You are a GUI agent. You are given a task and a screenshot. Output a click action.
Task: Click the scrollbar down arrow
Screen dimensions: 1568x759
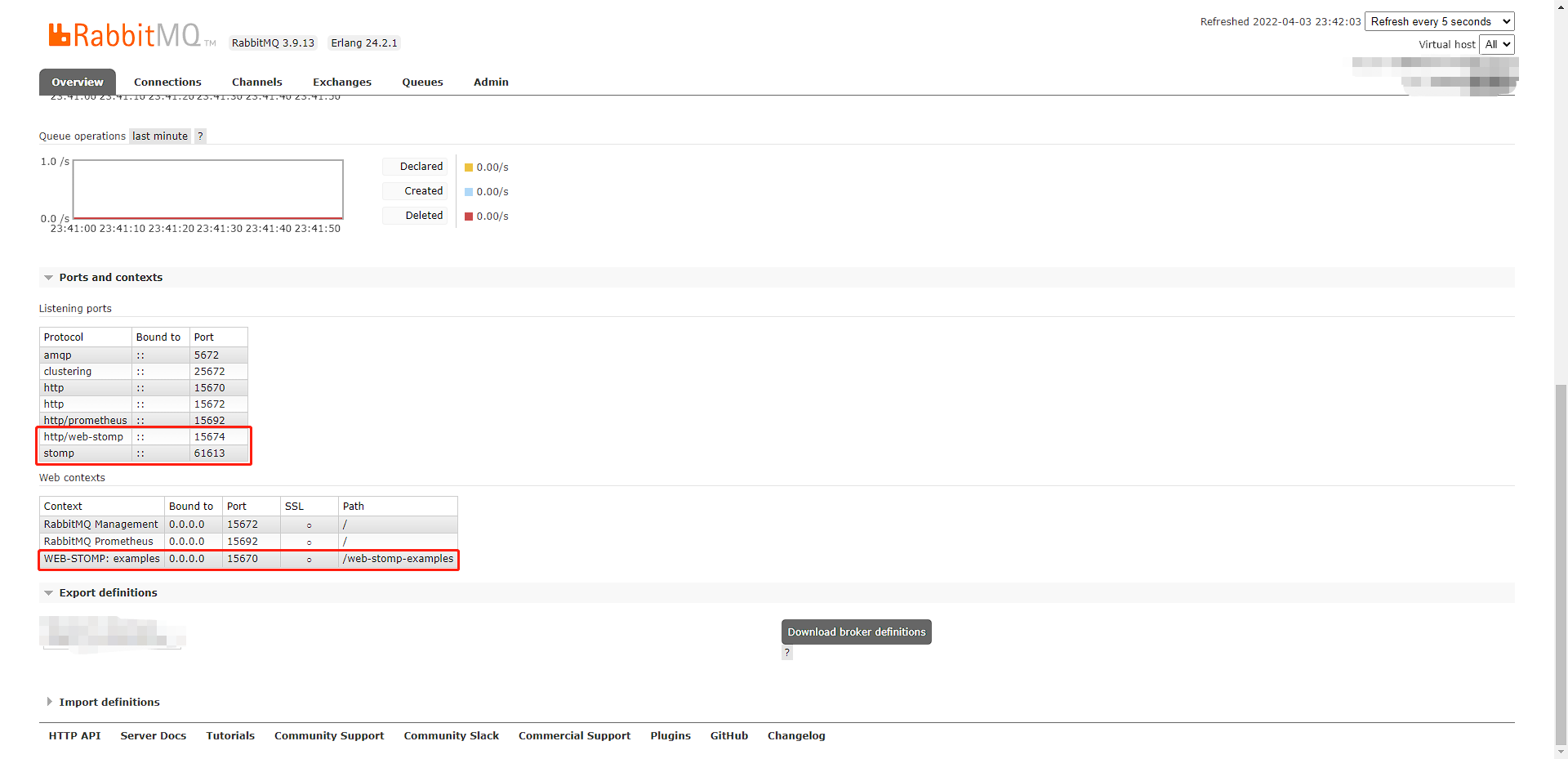[x=1561, y=752]
